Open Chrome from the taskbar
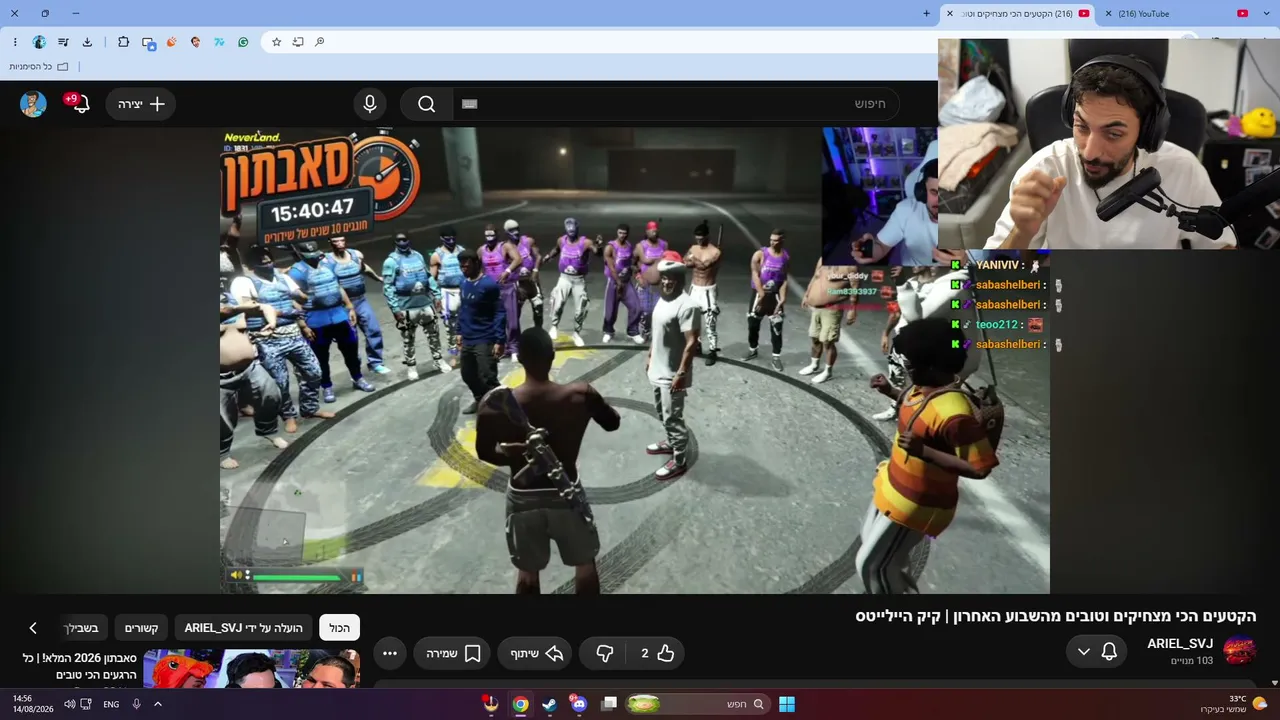The image size is (1280, 720). tap(520, 704)
